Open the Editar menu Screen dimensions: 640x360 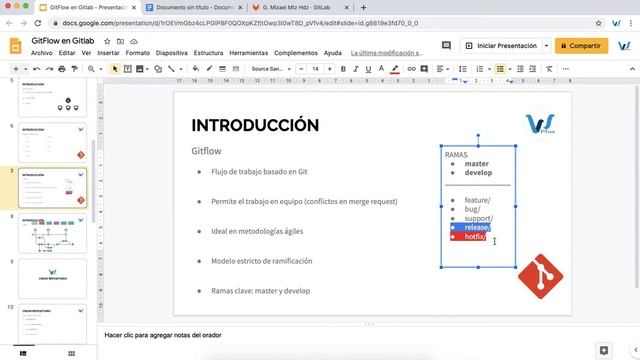pos(67,53)
